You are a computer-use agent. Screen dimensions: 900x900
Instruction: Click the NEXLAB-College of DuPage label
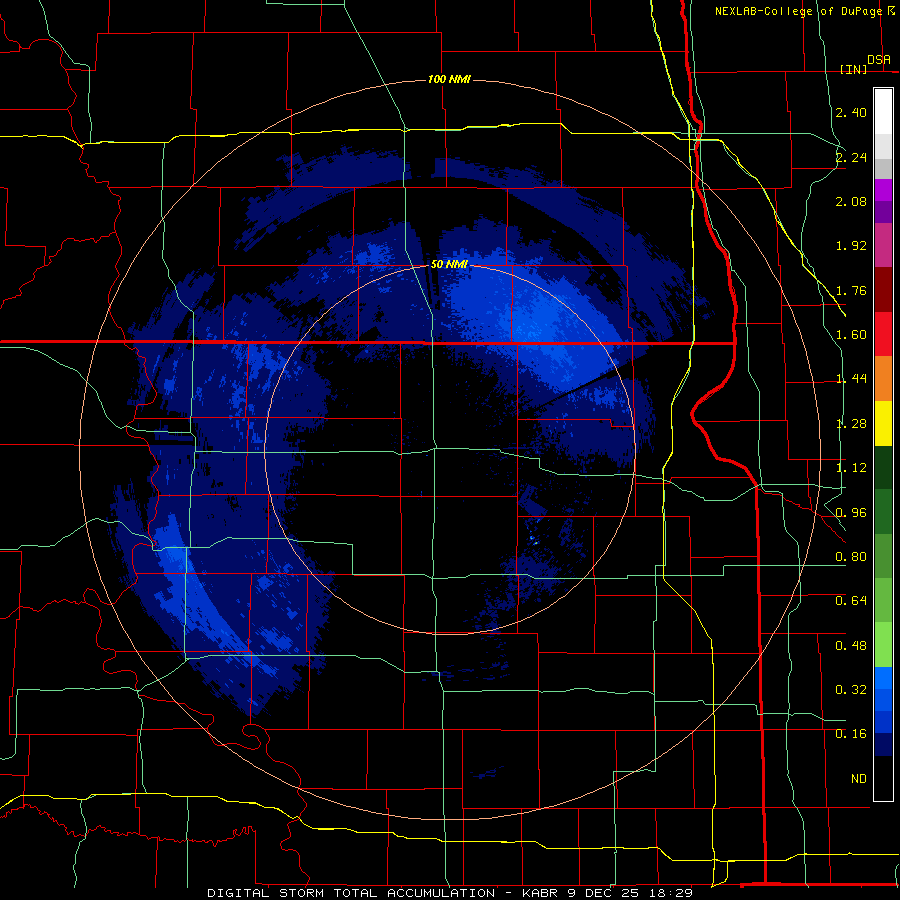pyautogui.click(x=798, y=11)
